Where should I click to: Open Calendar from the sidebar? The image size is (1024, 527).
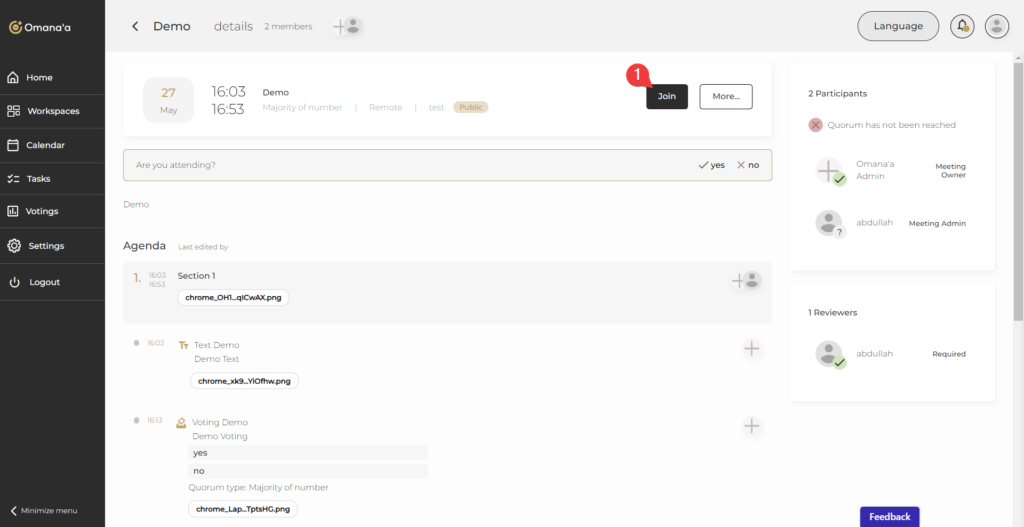(45, 145)
